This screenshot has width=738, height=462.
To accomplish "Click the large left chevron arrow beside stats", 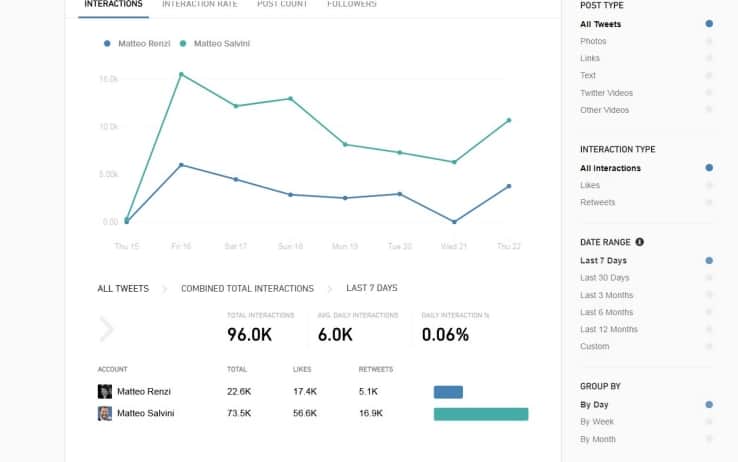I will [106, 328].
